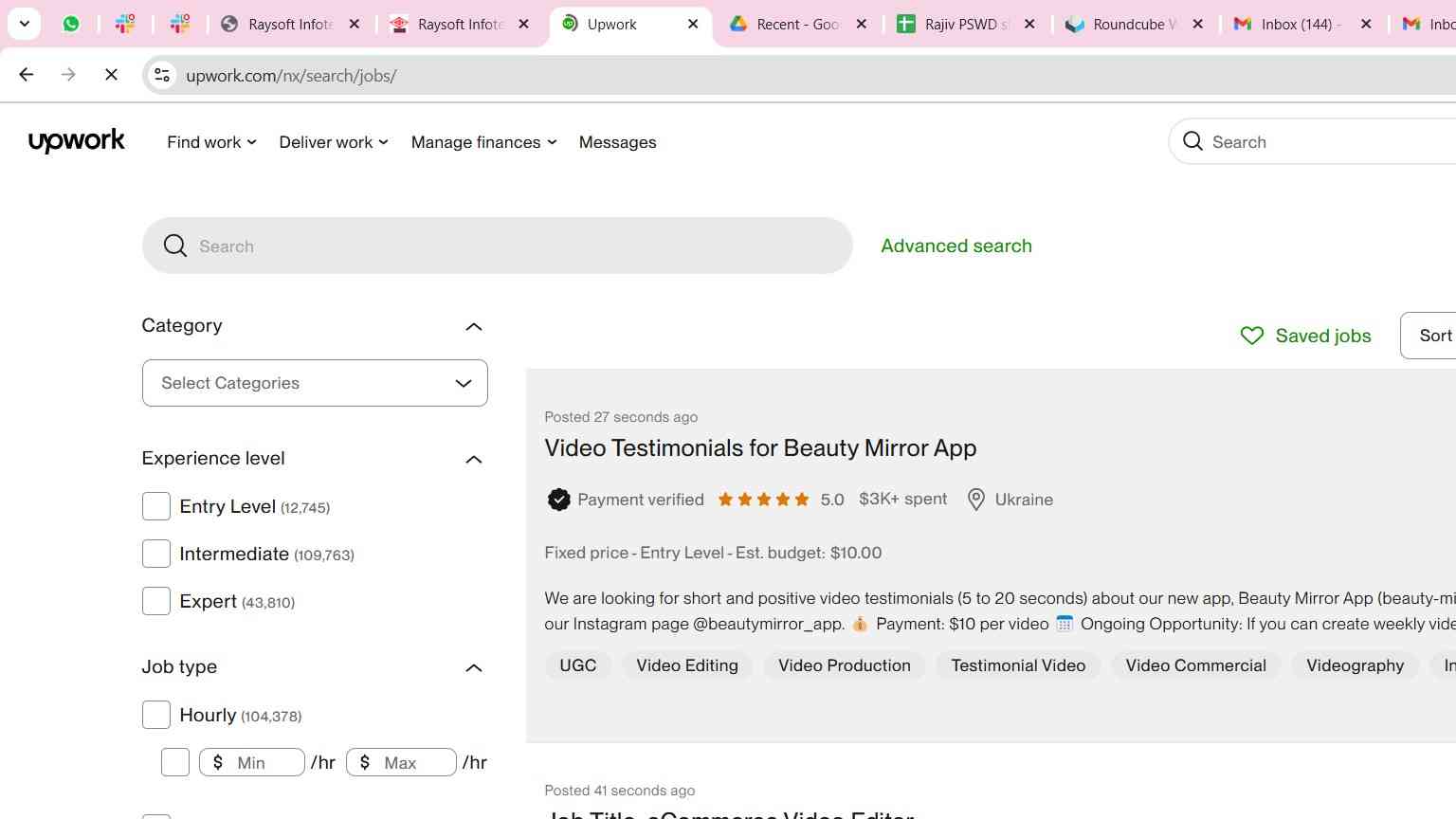
Task: Check the Entry Level checkbox
Action: coord(156,506)
